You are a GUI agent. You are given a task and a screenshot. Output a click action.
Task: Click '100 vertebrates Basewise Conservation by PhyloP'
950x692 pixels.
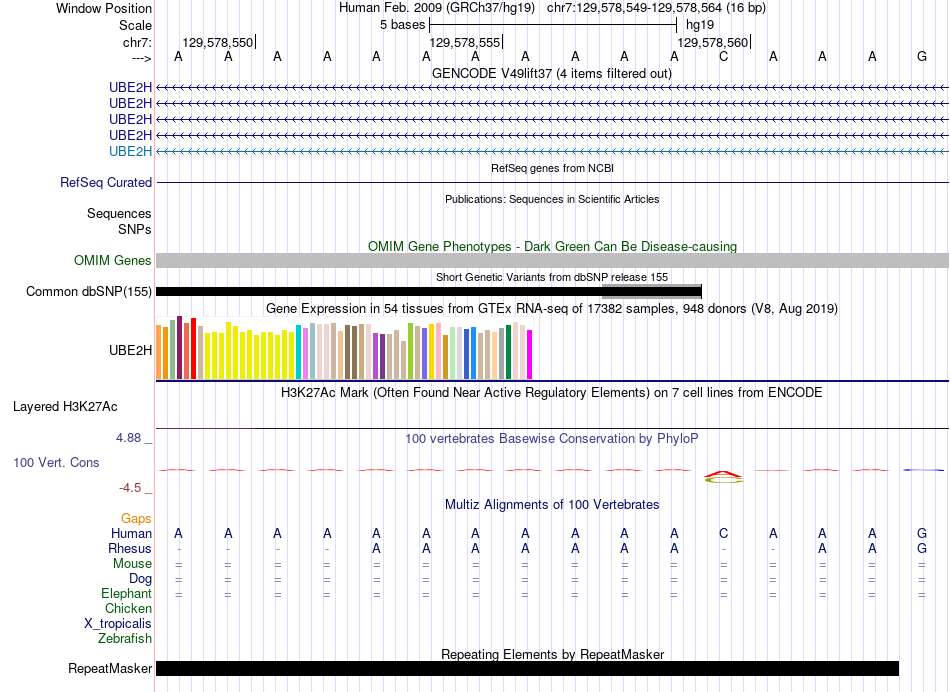[x=552, y=438]
